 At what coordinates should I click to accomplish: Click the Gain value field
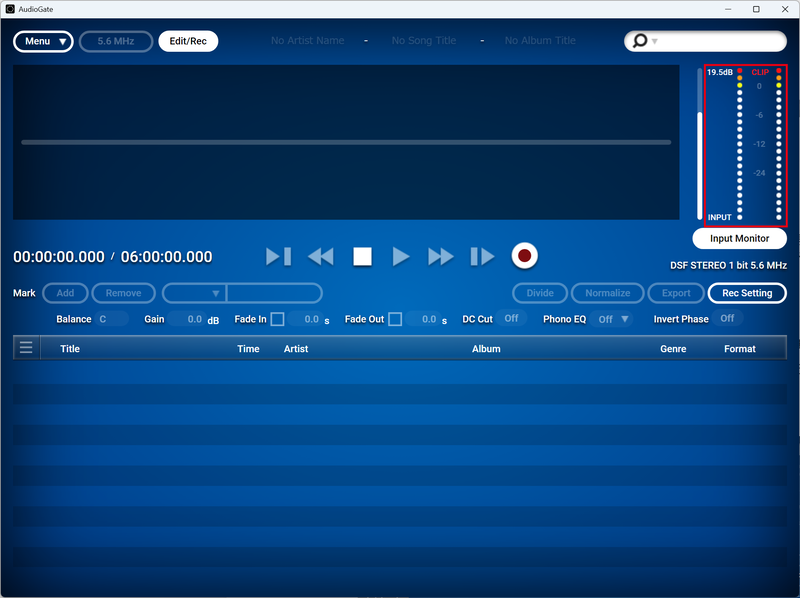point(187,319)
